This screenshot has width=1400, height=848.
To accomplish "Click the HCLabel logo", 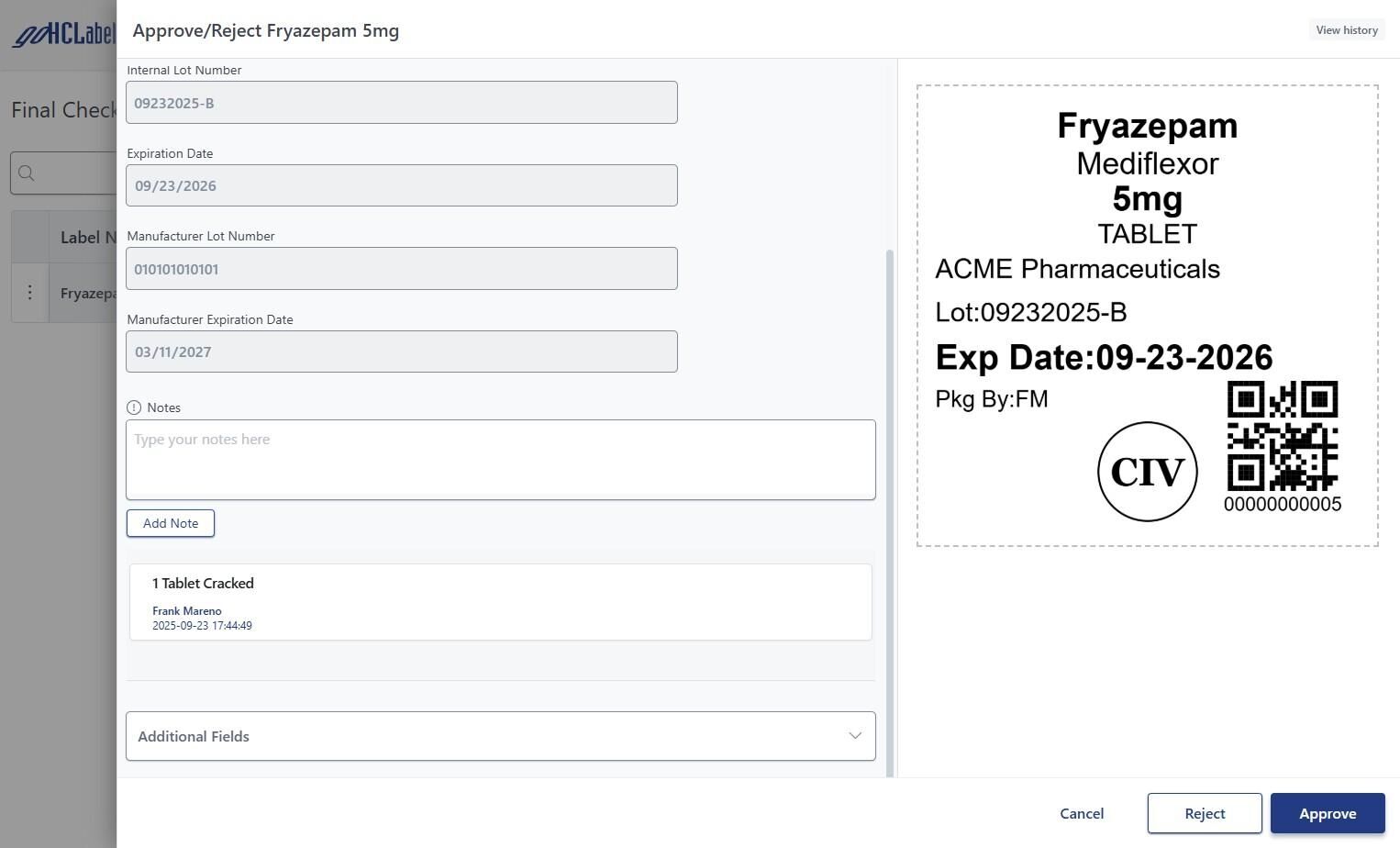I will coord(64,35).
